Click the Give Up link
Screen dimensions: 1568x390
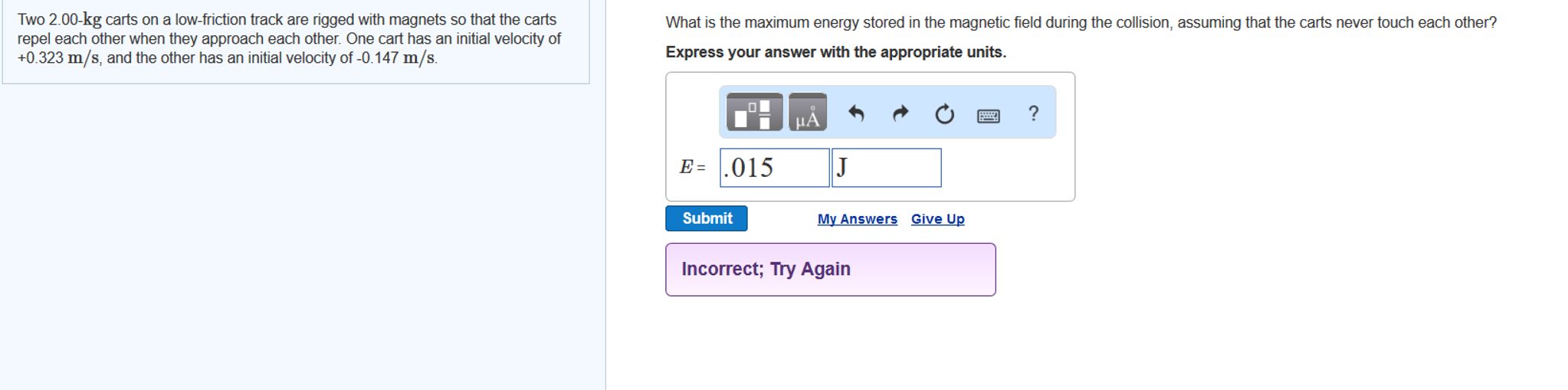[x=937, y=219]
